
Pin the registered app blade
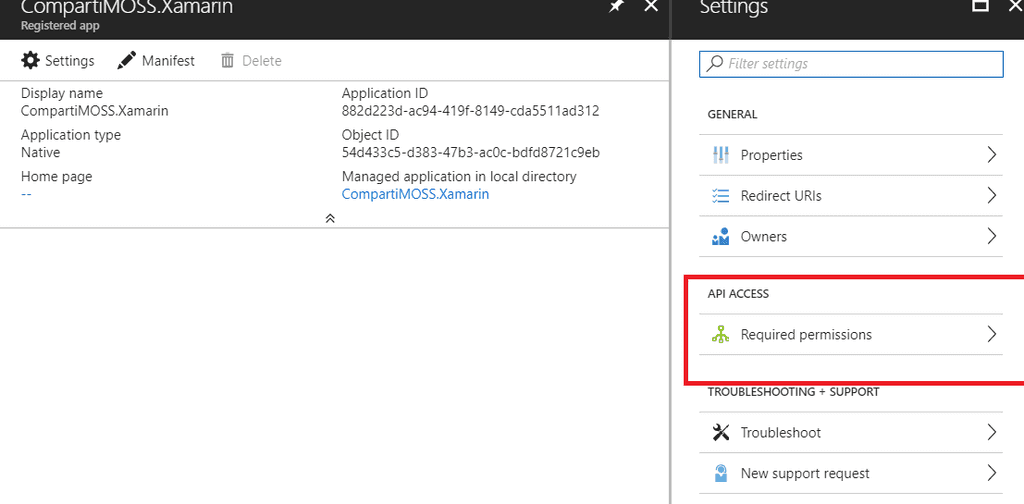click(616, 7)
